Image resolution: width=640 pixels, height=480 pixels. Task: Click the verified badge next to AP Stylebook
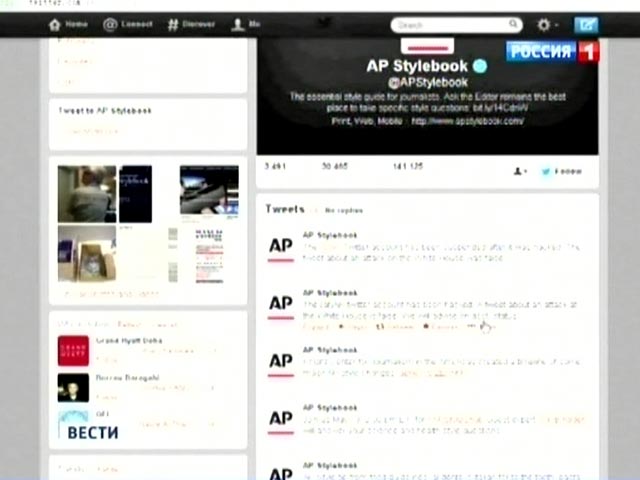[x=480, y=66]
